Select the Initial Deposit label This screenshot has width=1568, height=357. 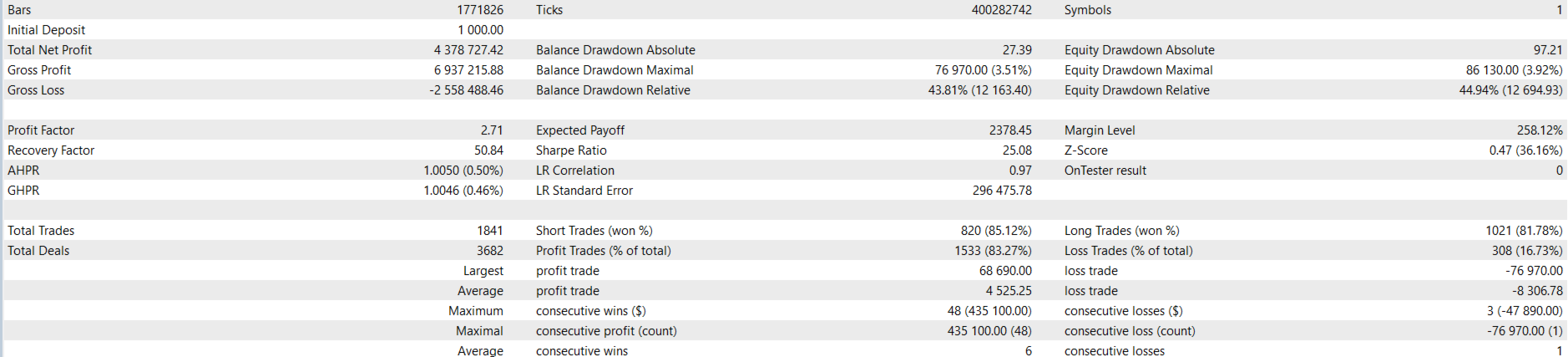47,30
